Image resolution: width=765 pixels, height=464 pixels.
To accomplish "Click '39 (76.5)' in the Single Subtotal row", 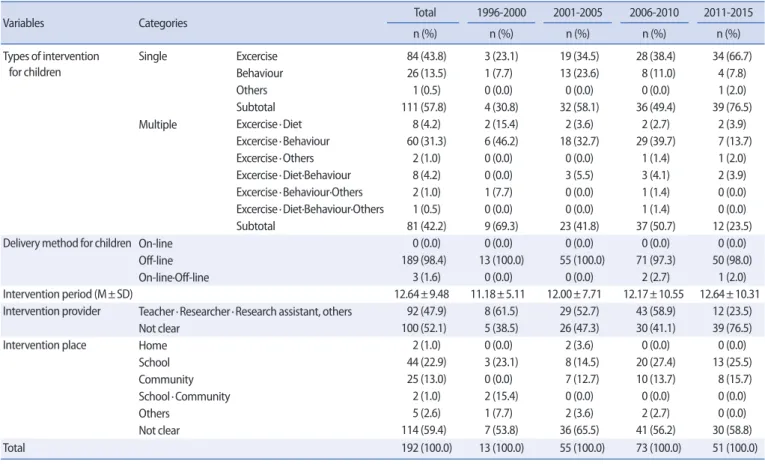I will [x=732, y=107].
